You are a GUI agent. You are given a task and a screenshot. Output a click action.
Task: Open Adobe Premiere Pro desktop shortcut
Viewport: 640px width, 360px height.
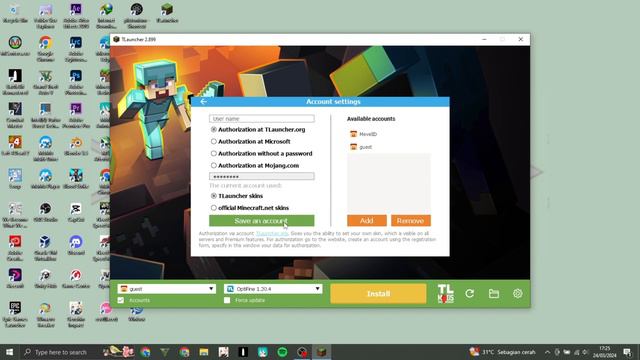pyautogui.click(x=76, y=116)
